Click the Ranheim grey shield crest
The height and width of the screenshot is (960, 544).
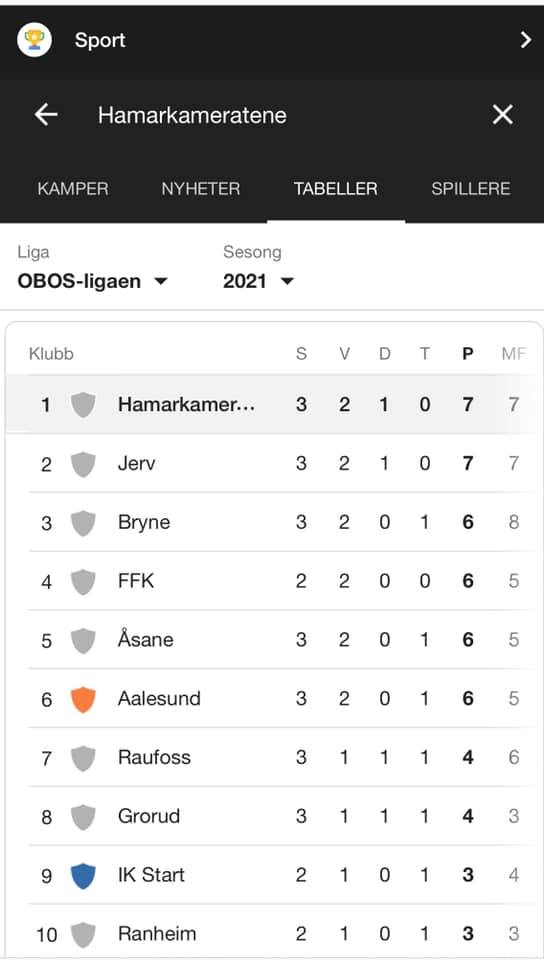[x=83, y=935]
